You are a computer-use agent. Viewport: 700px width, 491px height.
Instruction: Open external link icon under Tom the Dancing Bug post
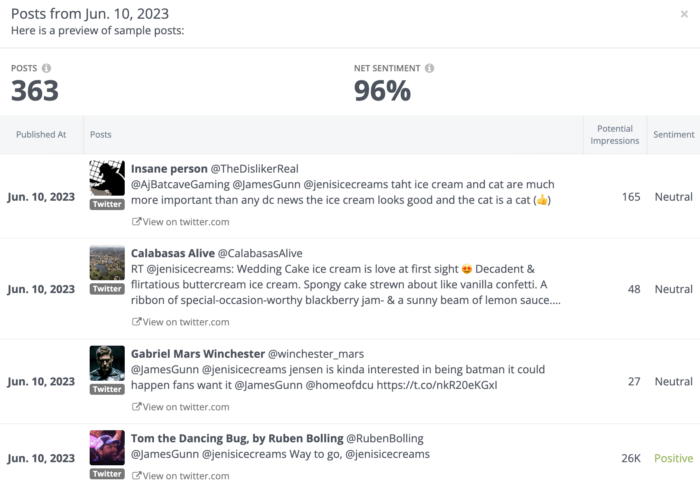click(136, 475)
